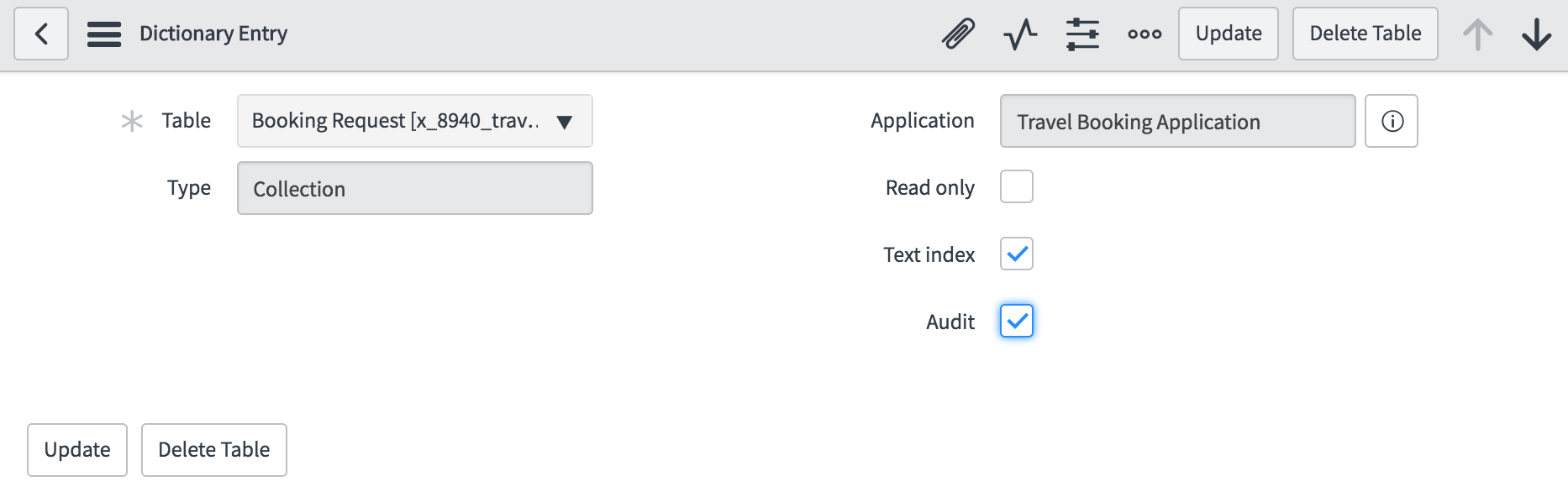Expand the Table dropdown

[x=415, y=121]
